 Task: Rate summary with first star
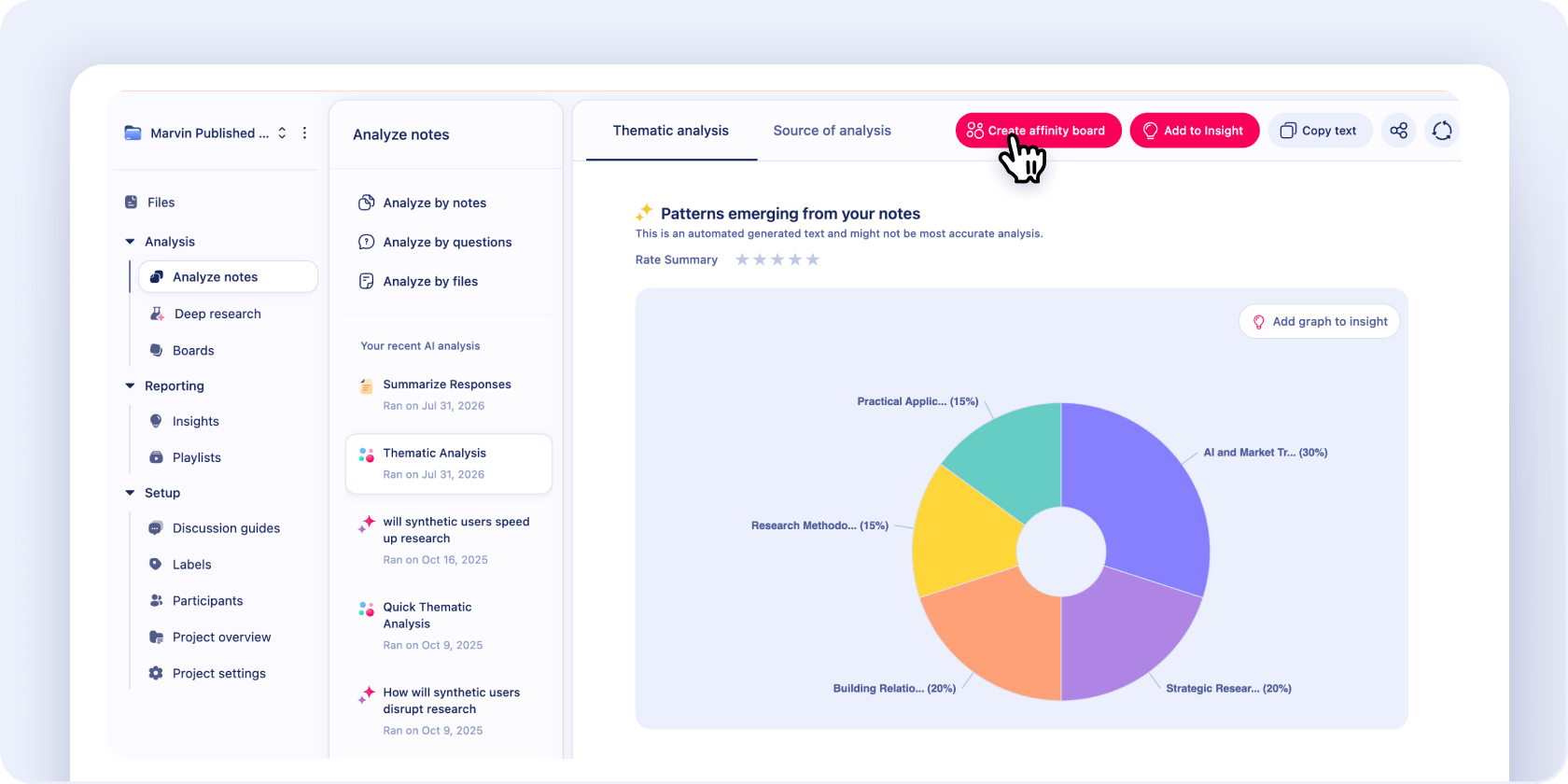click(742, 259)
